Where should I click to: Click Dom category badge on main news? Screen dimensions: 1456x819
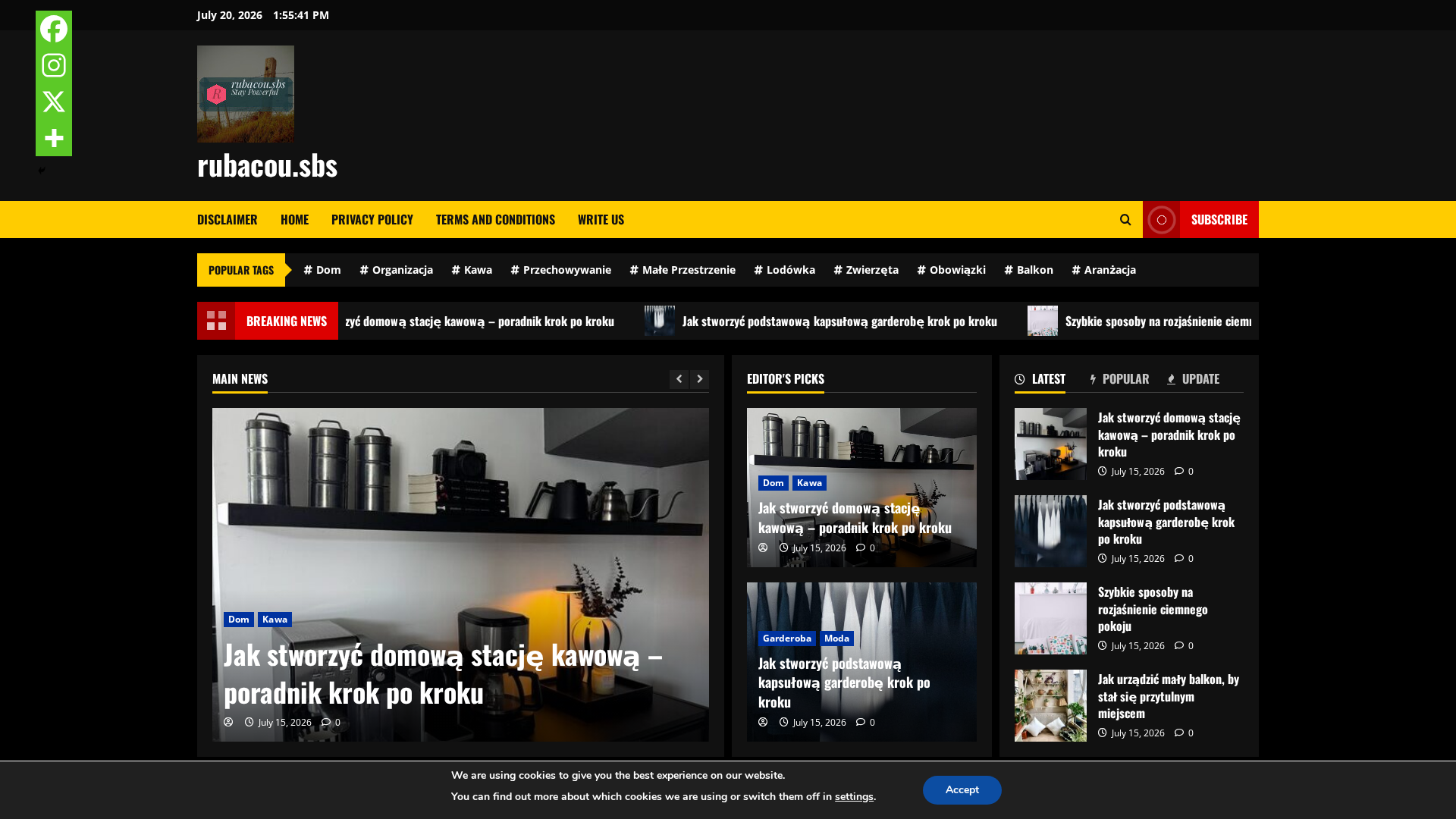(239, 620)
